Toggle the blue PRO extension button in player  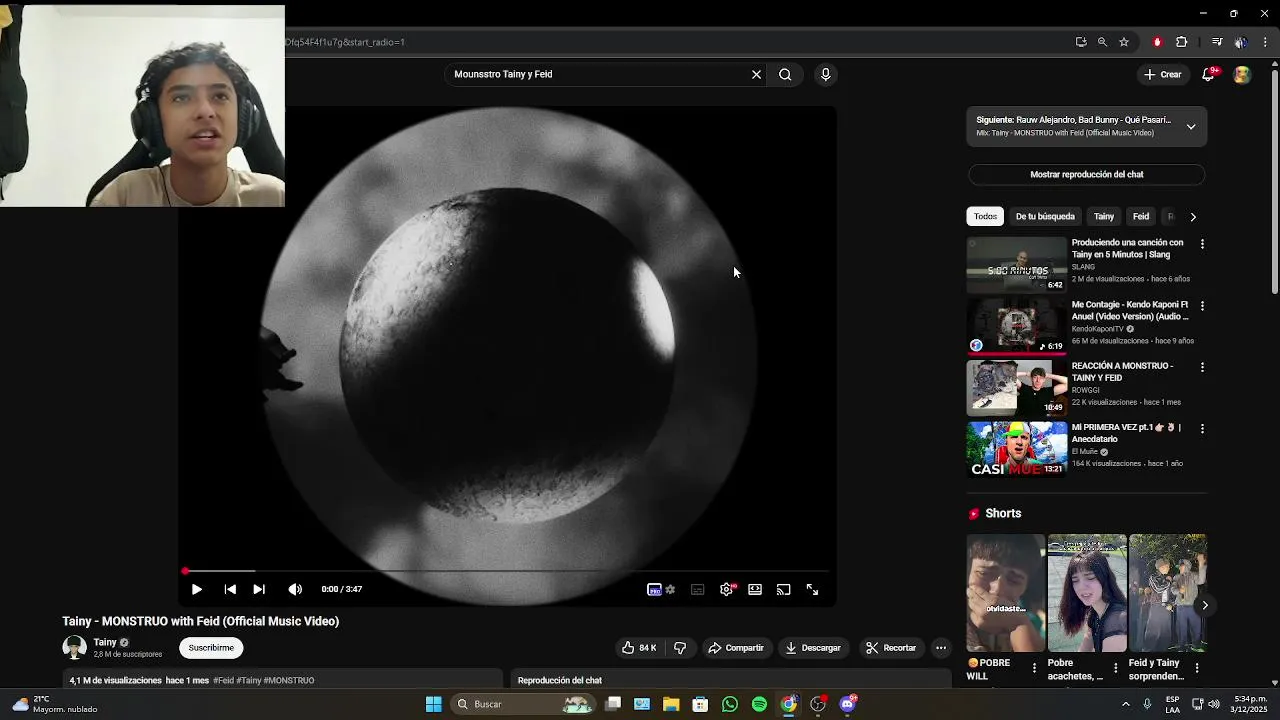[x=654, y=590]
